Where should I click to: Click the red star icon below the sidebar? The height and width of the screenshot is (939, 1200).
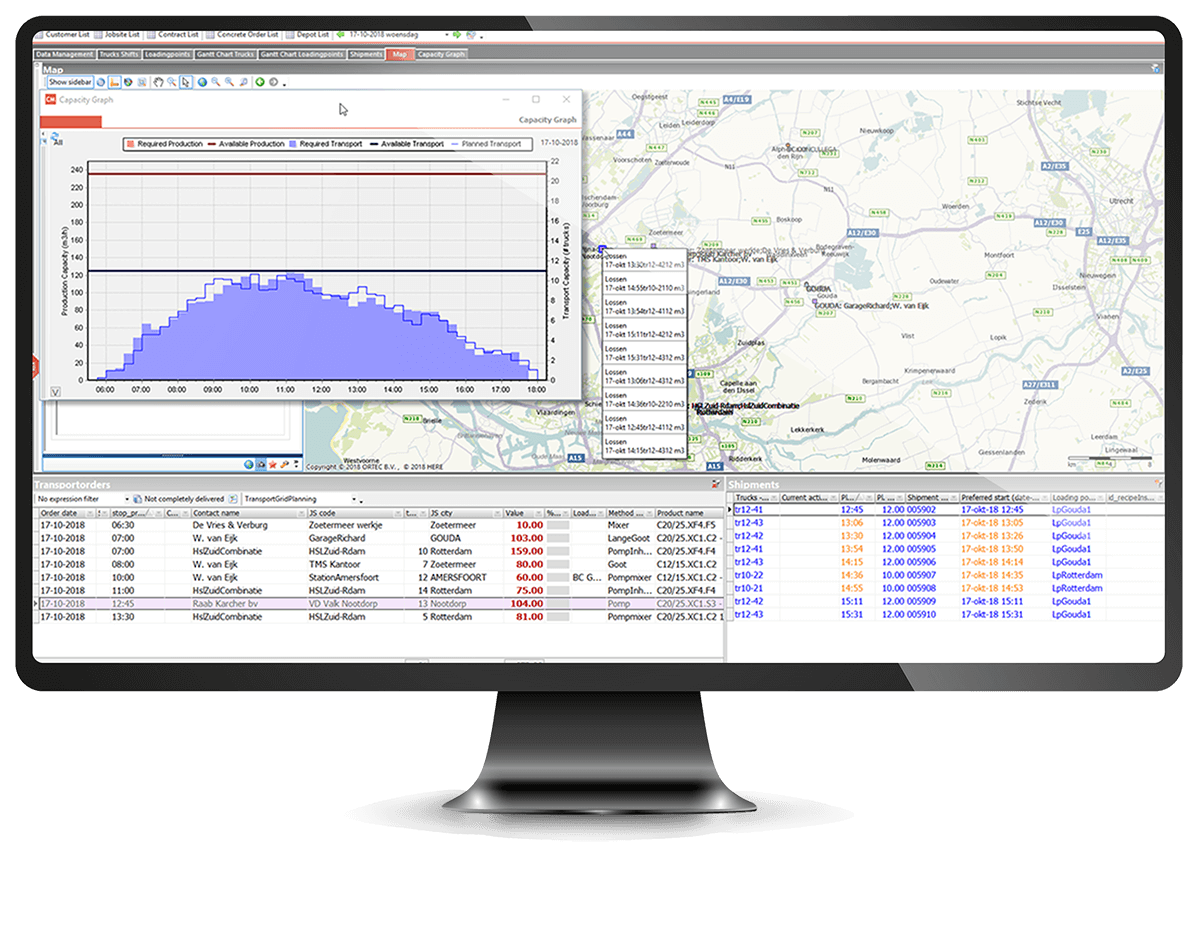click(272, 465)
